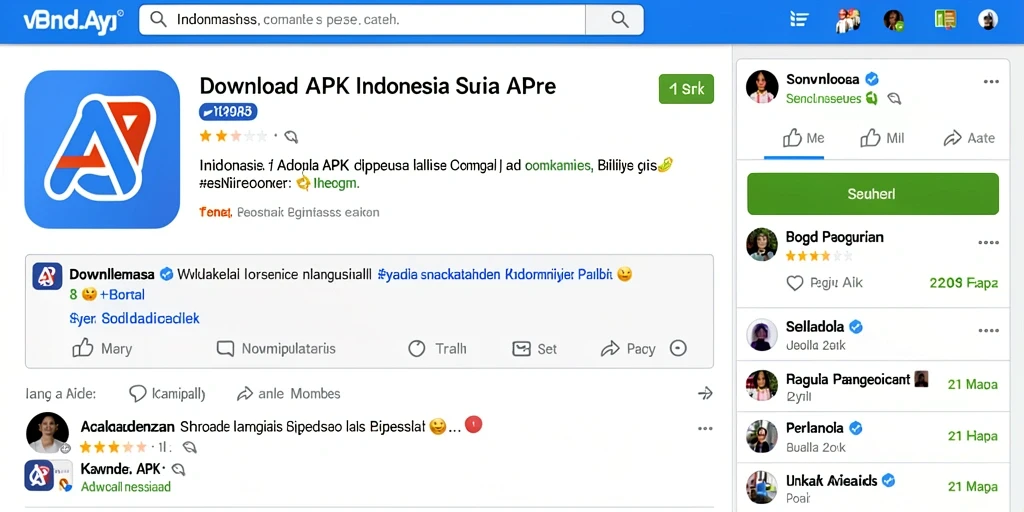Click the Kawnde. APK app icon
1024x512 pixels.
coord(39,476)
